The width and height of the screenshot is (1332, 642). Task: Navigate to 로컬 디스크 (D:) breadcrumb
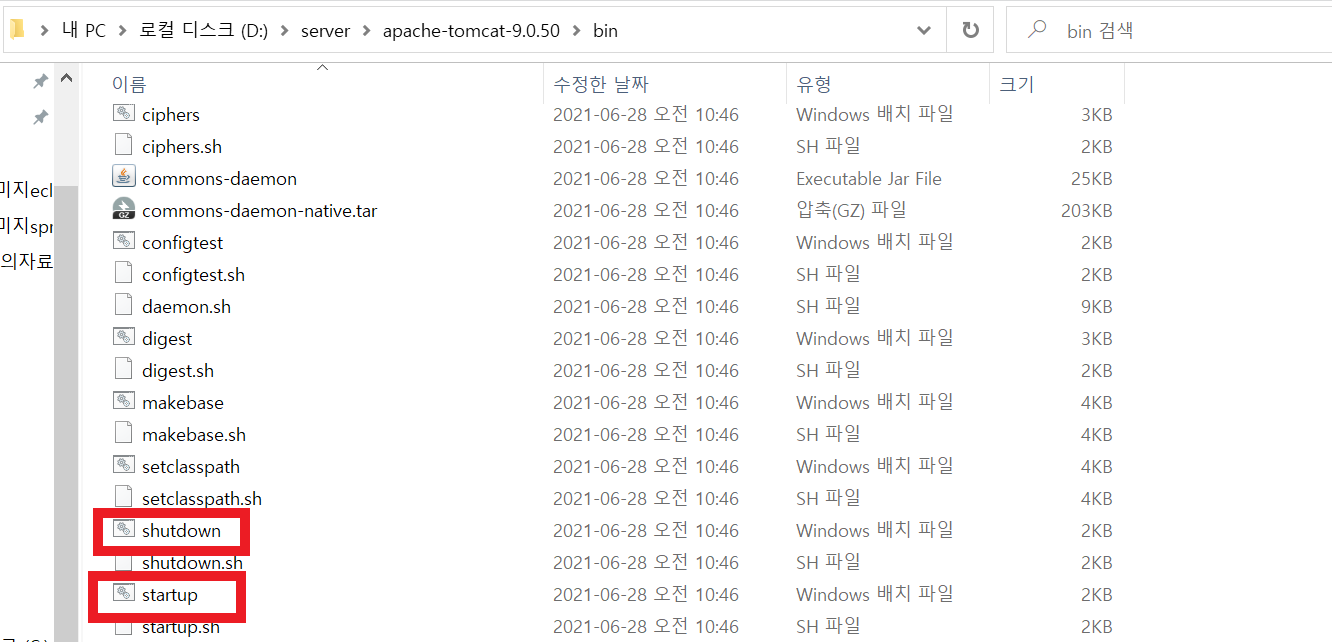pyautogui.click(x=203, y=31)
